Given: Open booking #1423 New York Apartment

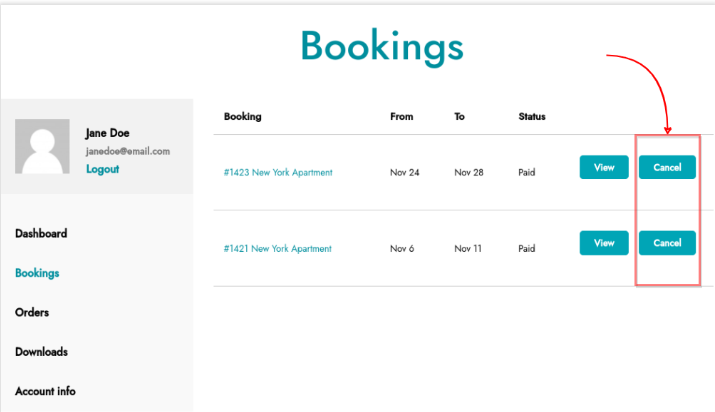Looking at the screenshot, I should click(278, 172).
